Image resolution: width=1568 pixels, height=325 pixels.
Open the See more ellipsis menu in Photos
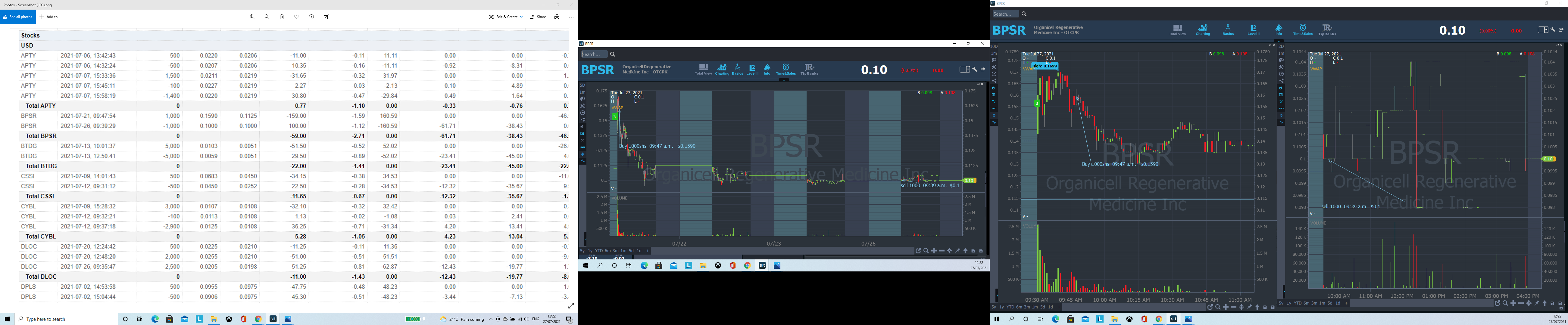coord(571,17)
